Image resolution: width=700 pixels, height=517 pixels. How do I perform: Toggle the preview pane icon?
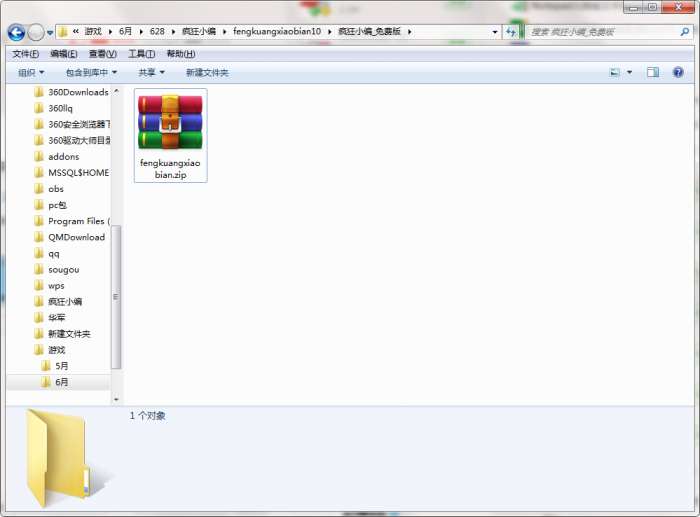[653, 72]
